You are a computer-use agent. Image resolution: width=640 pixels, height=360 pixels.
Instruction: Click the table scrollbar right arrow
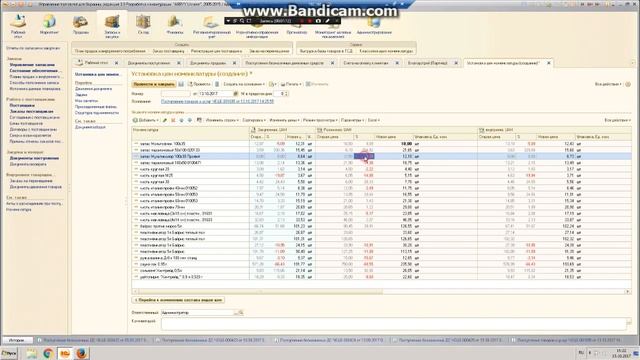coord(628,291)
